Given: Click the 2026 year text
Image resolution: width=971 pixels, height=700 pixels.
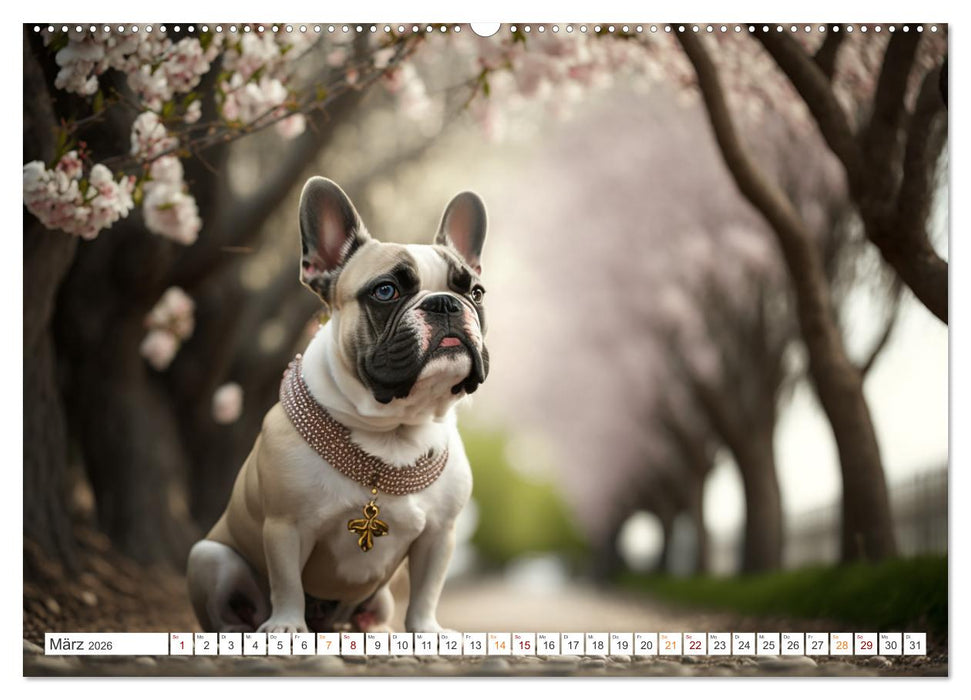Looking at the screenshot, I should [x=101, y=647].
